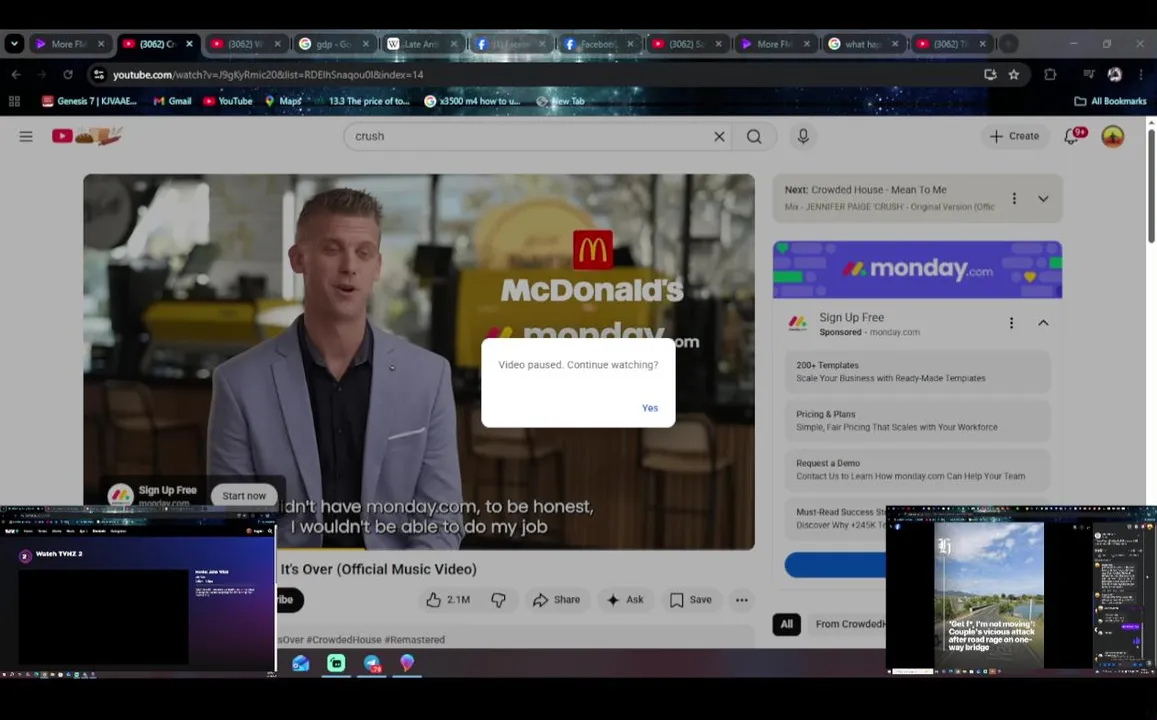
Task: Select the 'All' filter chip
Action: click(x=787, y=624)
